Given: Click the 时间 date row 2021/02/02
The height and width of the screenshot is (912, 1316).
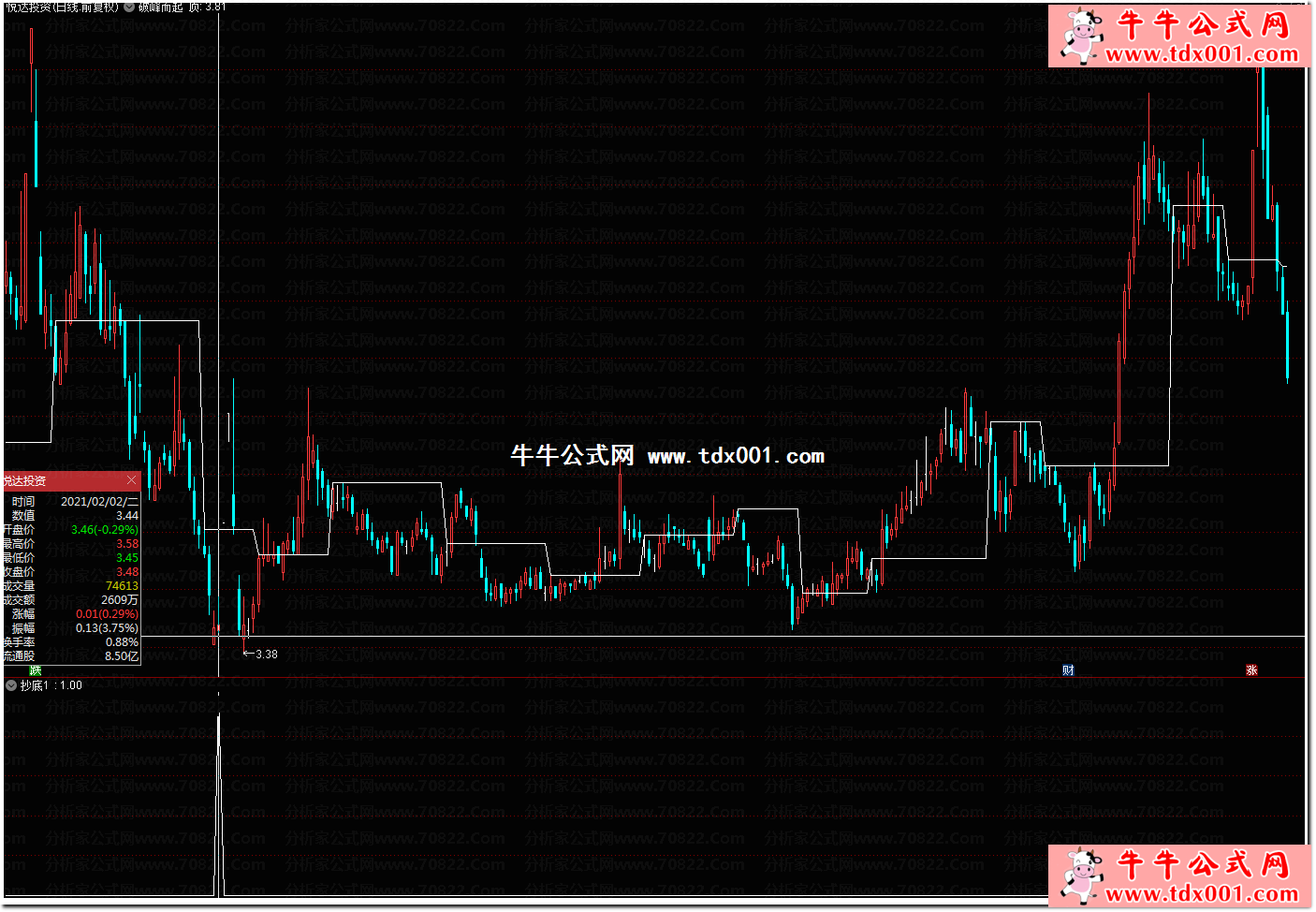Looking at the screenshot, I should pyautogui.click(x=98, y=502).
